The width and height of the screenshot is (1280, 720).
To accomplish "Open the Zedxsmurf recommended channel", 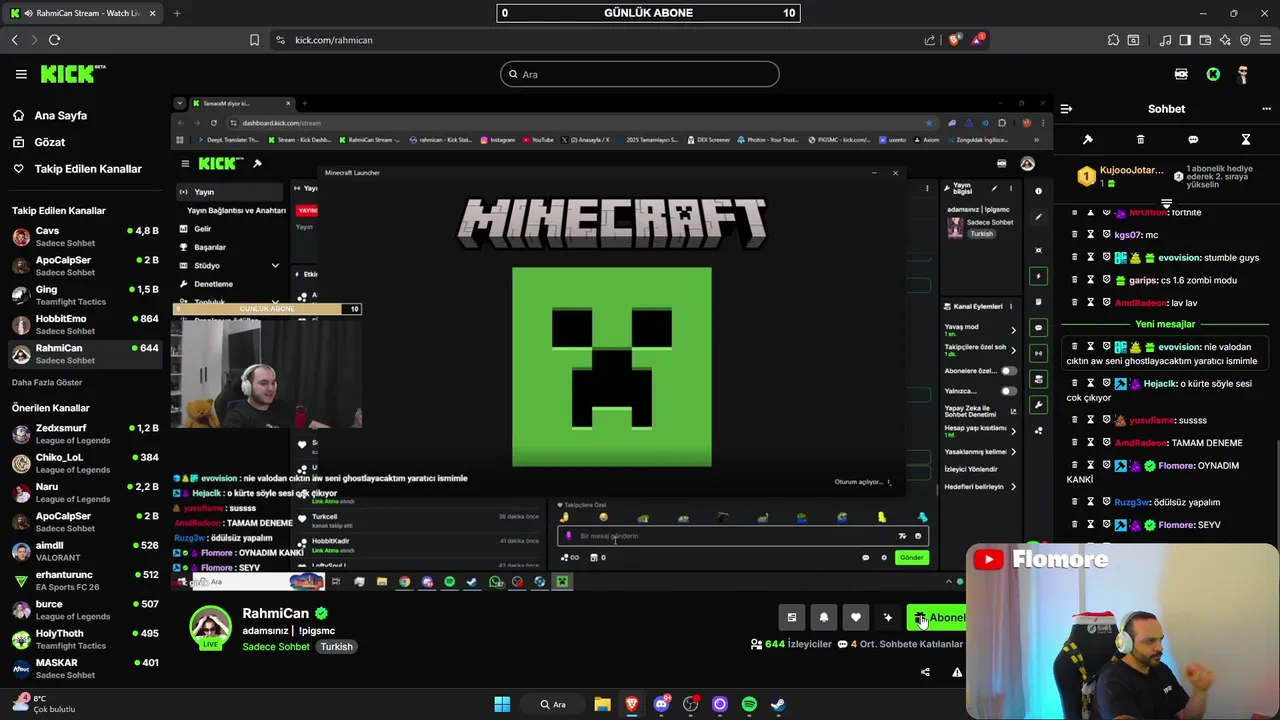I will [x=84, y=434].
